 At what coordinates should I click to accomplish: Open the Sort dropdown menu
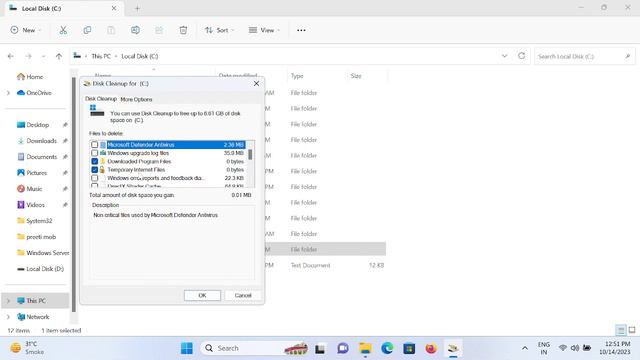click(x=220, y=30)
